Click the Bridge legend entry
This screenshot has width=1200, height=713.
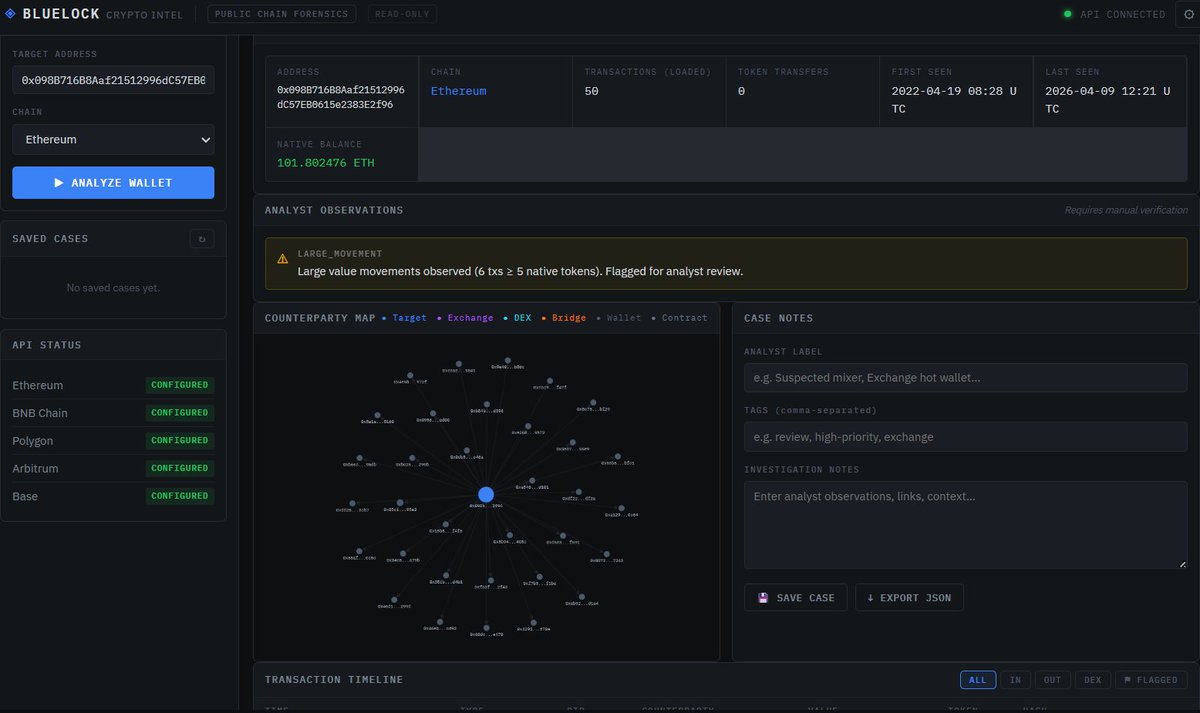[563, 318]
